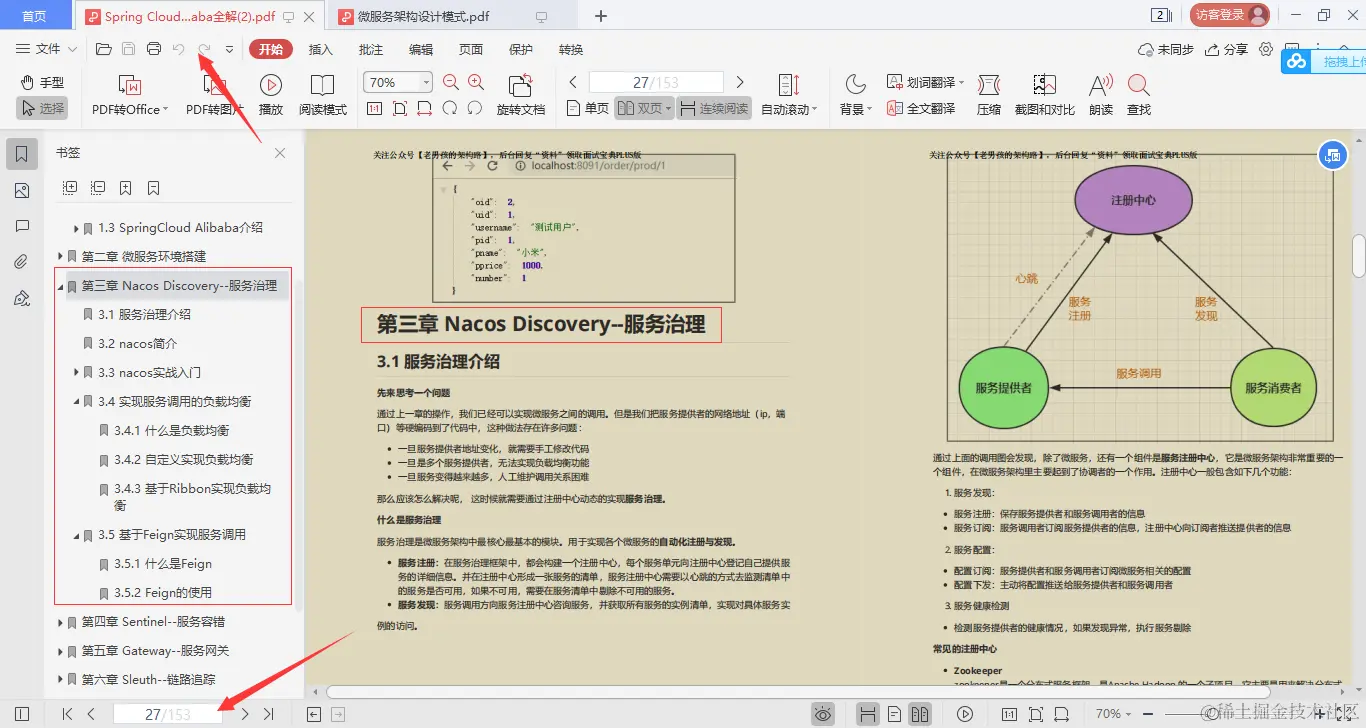This screenshot has width=1366, height=728.
Task: Open the 批注 menu
Action: [x=370, y=48]
